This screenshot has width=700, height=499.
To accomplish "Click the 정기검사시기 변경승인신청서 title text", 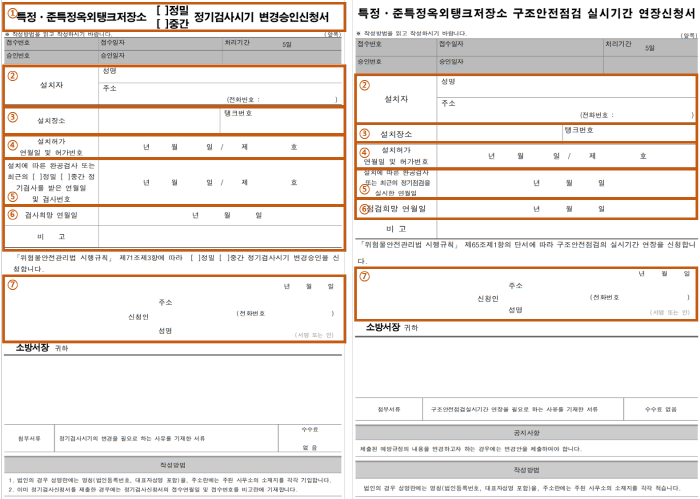I will click(261, 17).
